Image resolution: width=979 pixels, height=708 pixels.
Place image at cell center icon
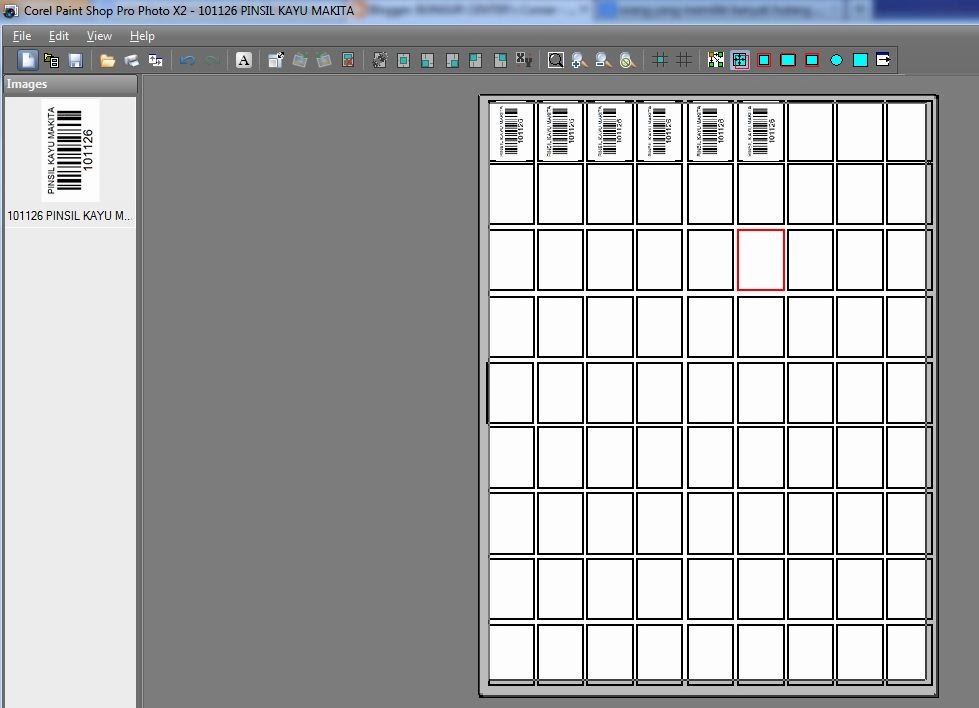404,60
